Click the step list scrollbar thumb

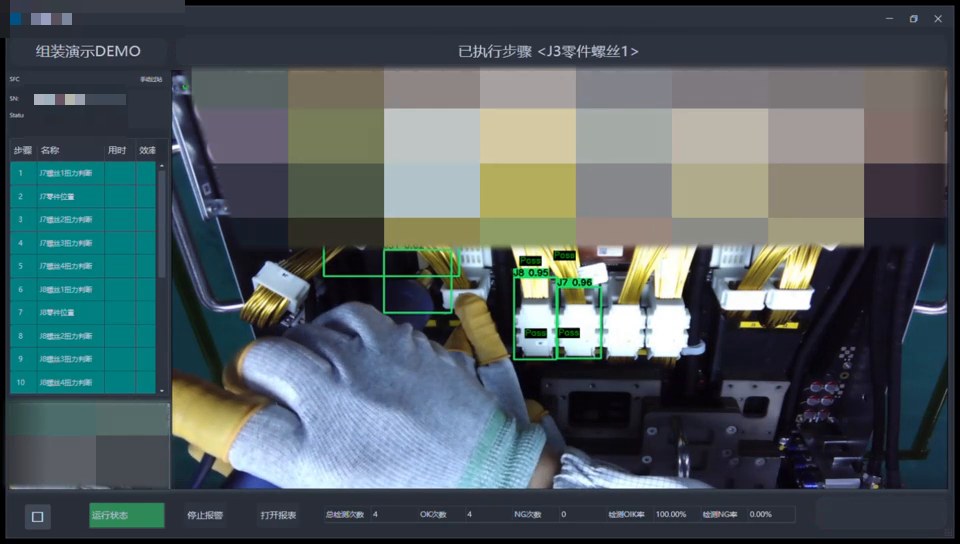(x=162, y=223)
